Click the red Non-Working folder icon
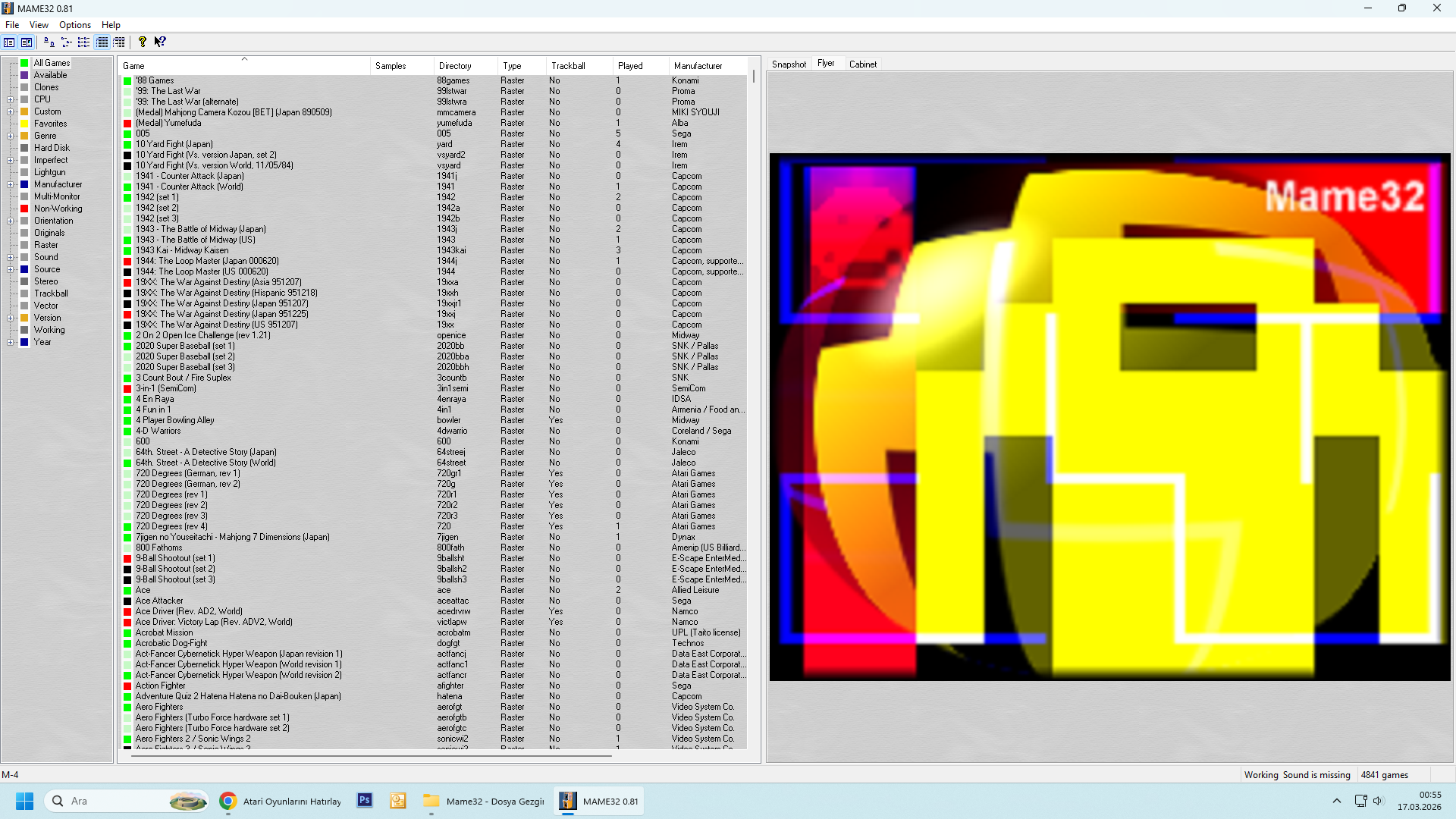This screenshot has height=819, width=1456. pyautogui.click(x=24, y=209)
